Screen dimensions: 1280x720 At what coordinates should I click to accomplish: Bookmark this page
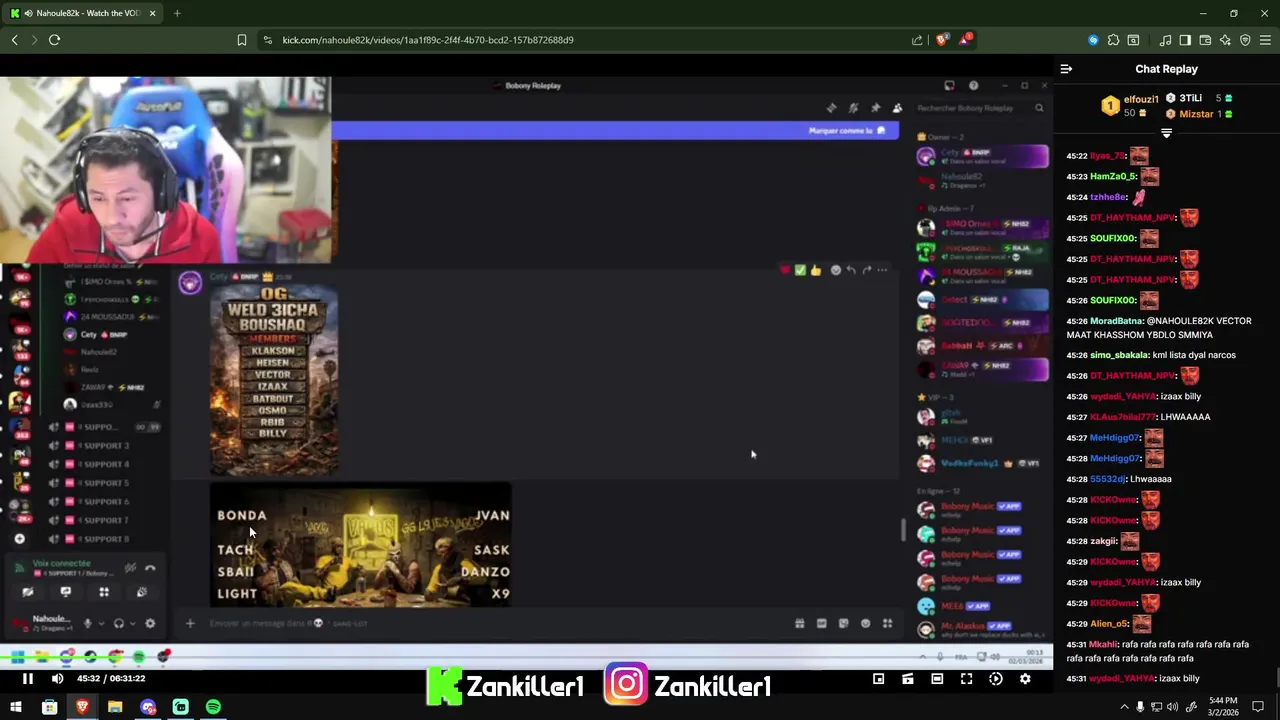coord(242,40)
